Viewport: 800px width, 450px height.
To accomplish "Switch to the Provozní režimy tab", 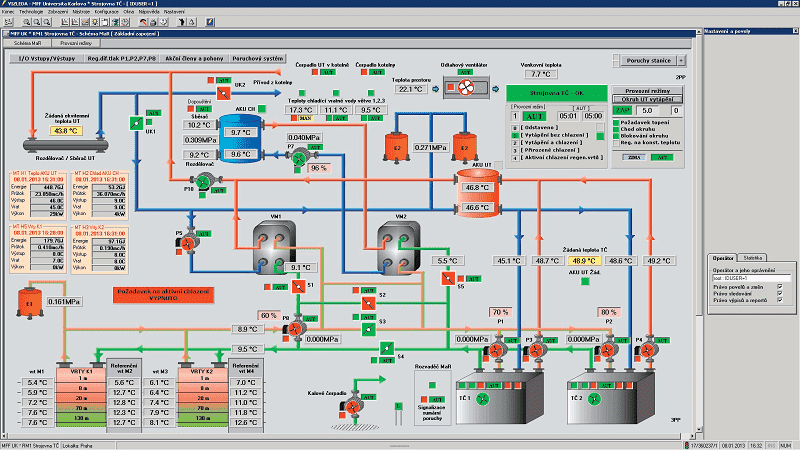I will pos(76,43).
